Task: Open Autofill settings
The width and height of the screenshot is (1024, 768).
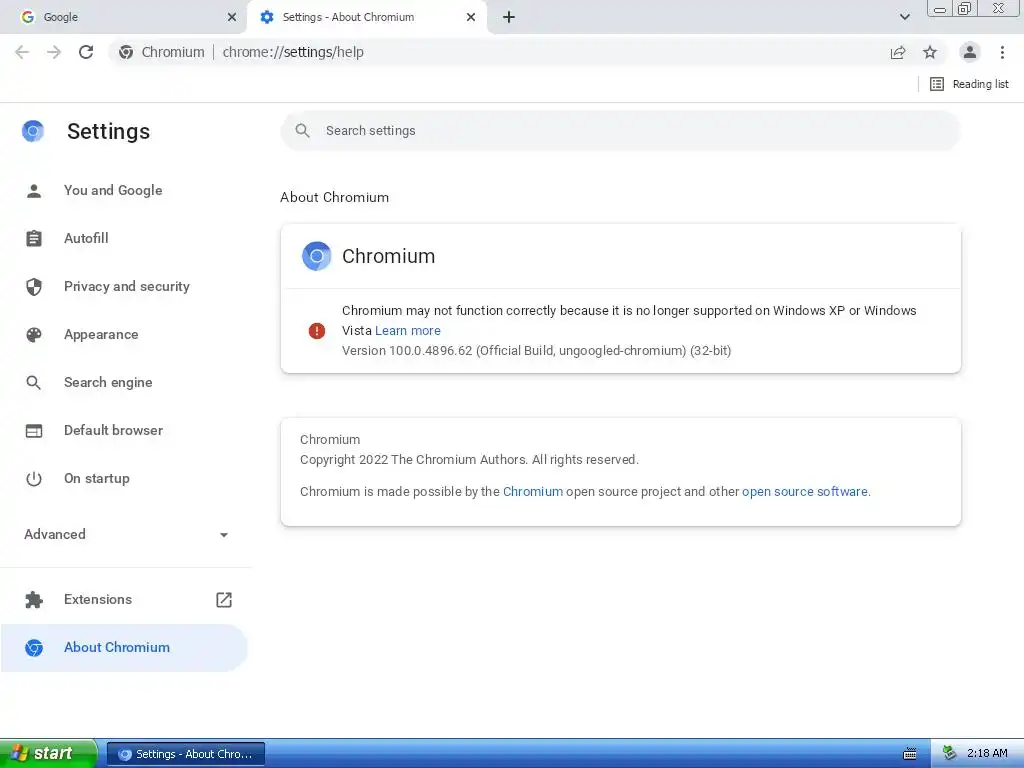Action: click(x=124, y=238)
